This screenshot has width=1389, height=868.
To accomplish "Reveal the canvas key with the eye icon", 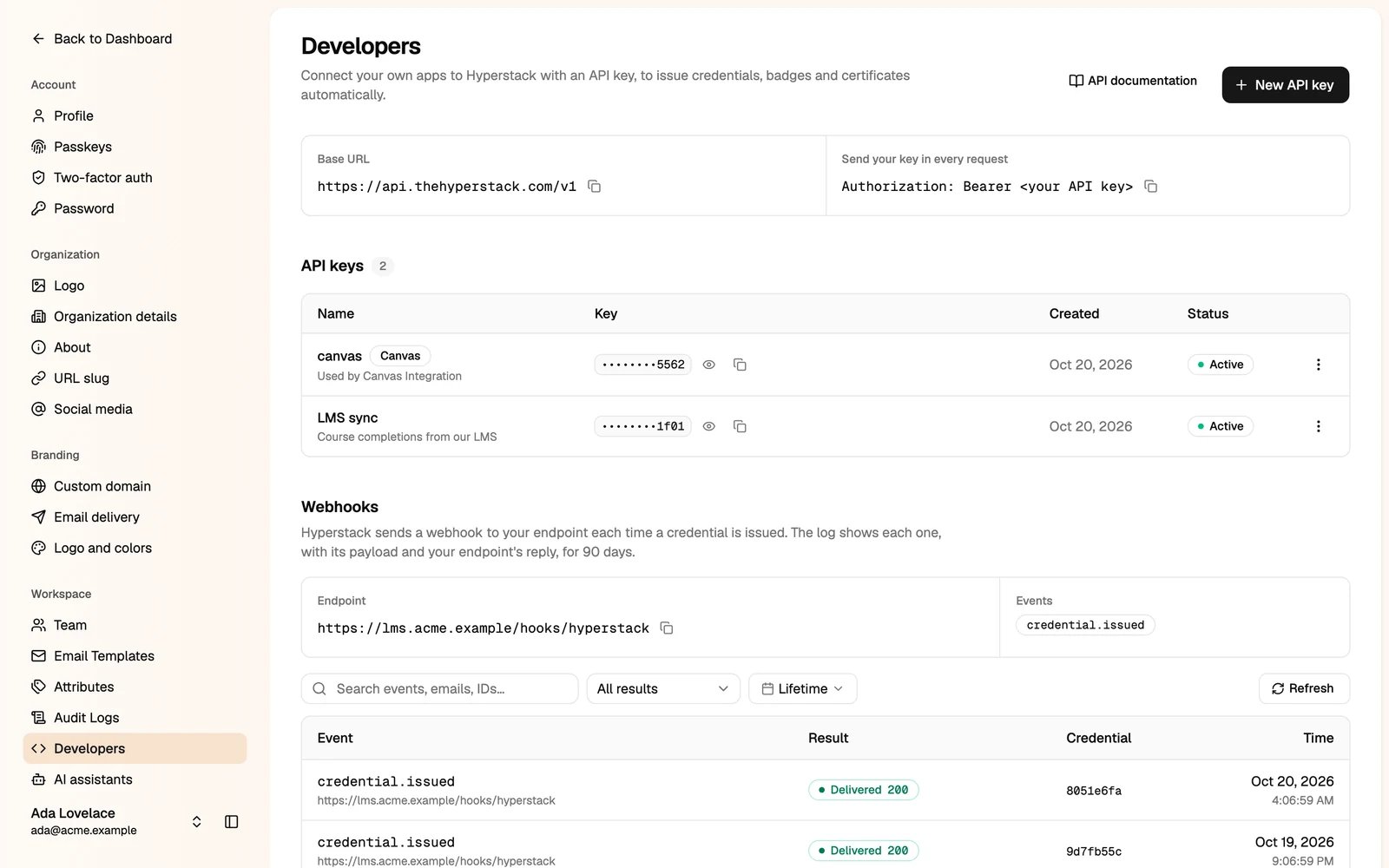I will pyautogui.click(x=709, y=365).
